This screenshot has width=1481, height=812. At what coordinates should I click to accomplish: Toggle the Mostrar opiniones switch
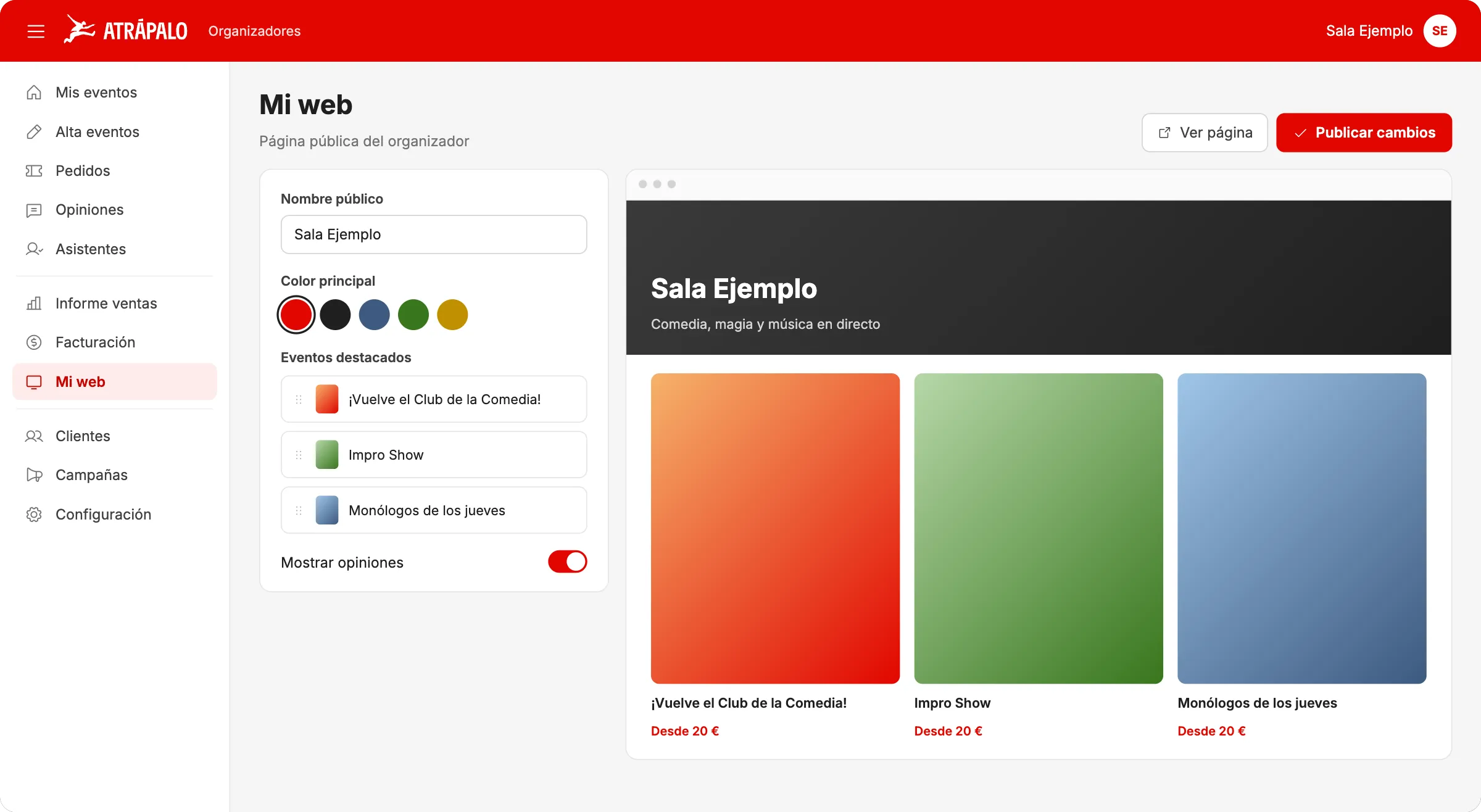(567, 561)
